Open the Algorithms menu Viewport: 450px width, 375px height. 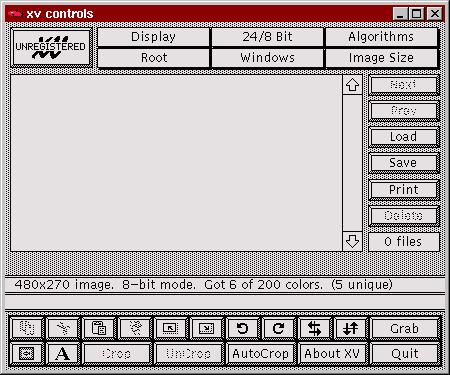point(381,37)
